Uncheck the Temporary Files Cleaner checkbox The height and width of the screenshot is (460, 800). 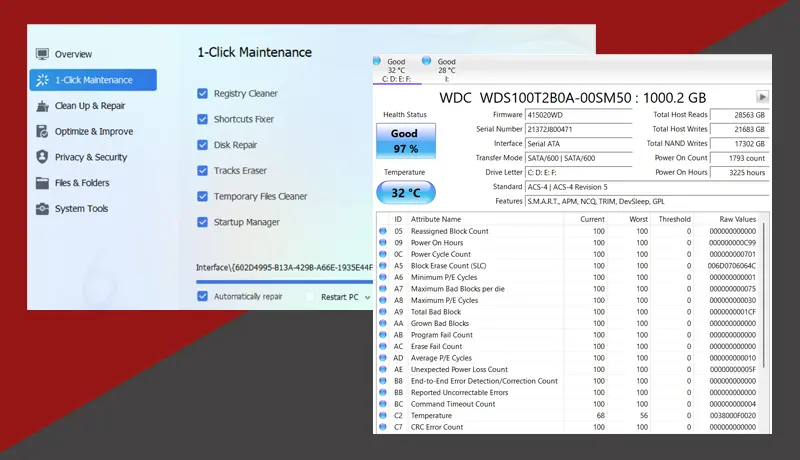(x=203, y=196)
